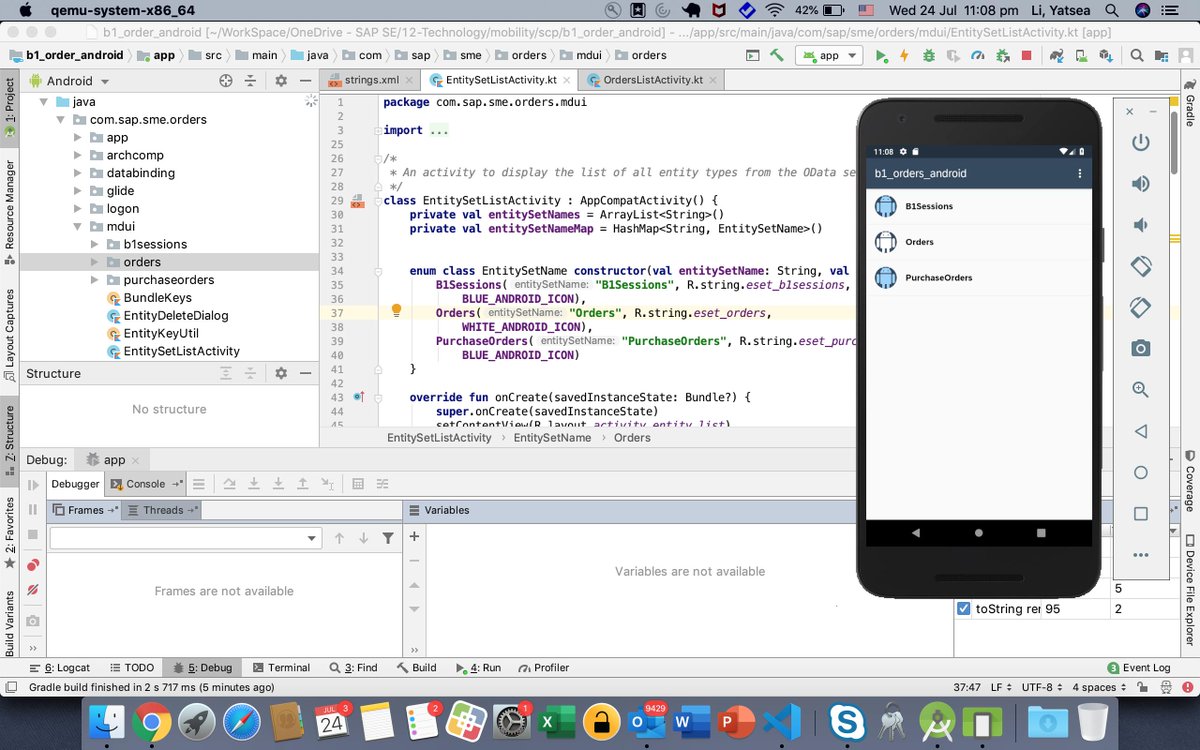Screen dimensions: 1200x750
Task: Toggle breakpoint marker at line 29
Action: click(x=358, y=201)
